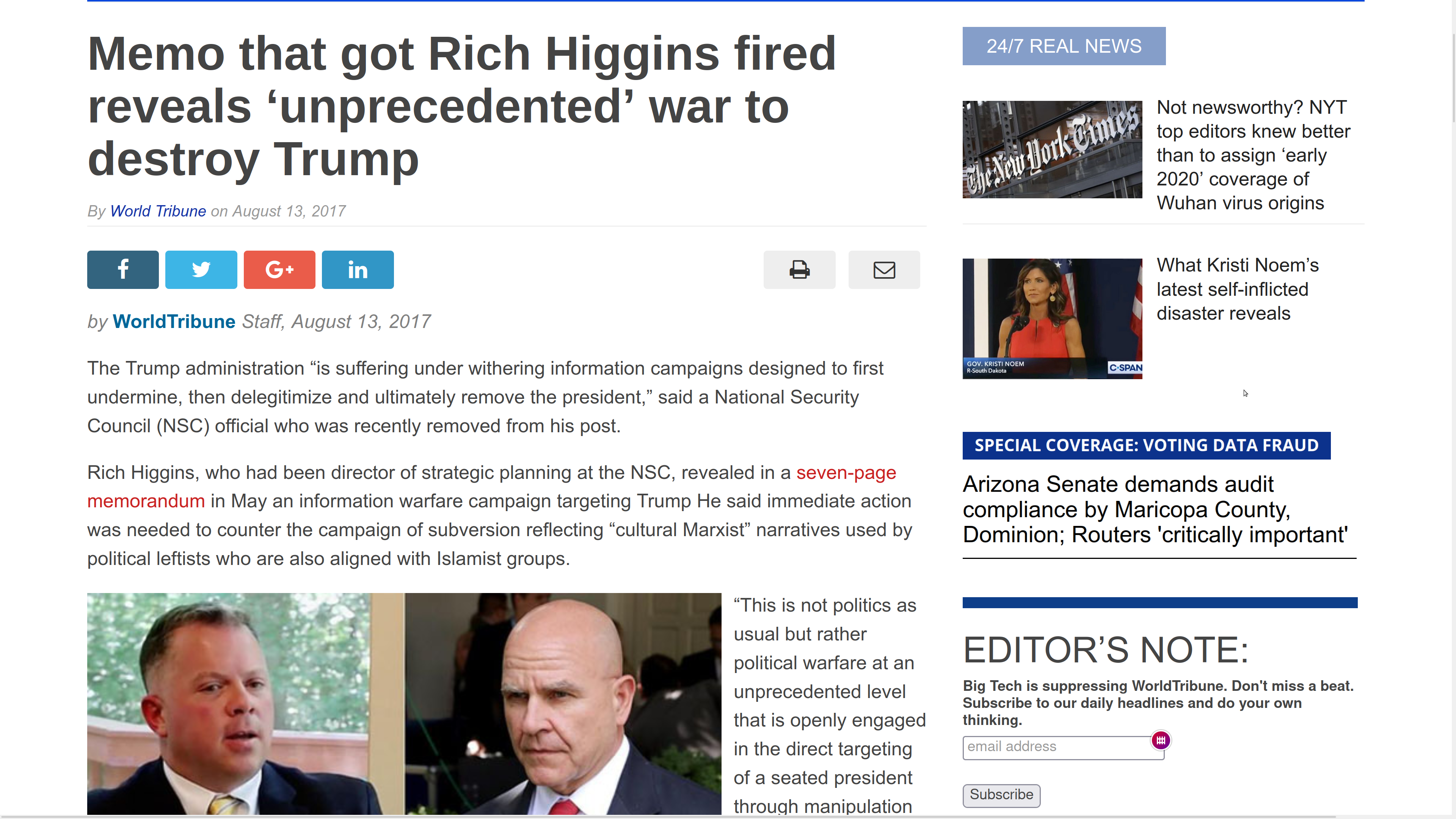Open the 24/7 REAL NEWS section
The width and height of the screenshot is (1456, 819).
1064,46
